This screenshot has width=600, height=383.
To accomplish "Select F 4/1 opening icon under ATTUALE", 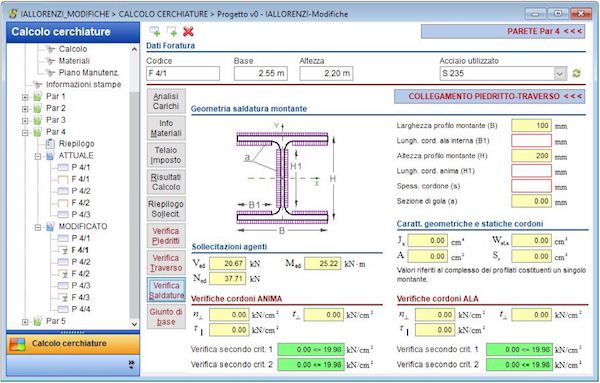I will pyautogui.click(x=63, y=179).
